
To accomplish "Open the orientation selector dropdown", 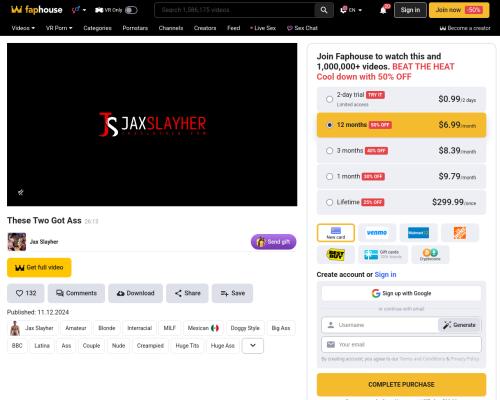I will (79, 10).
